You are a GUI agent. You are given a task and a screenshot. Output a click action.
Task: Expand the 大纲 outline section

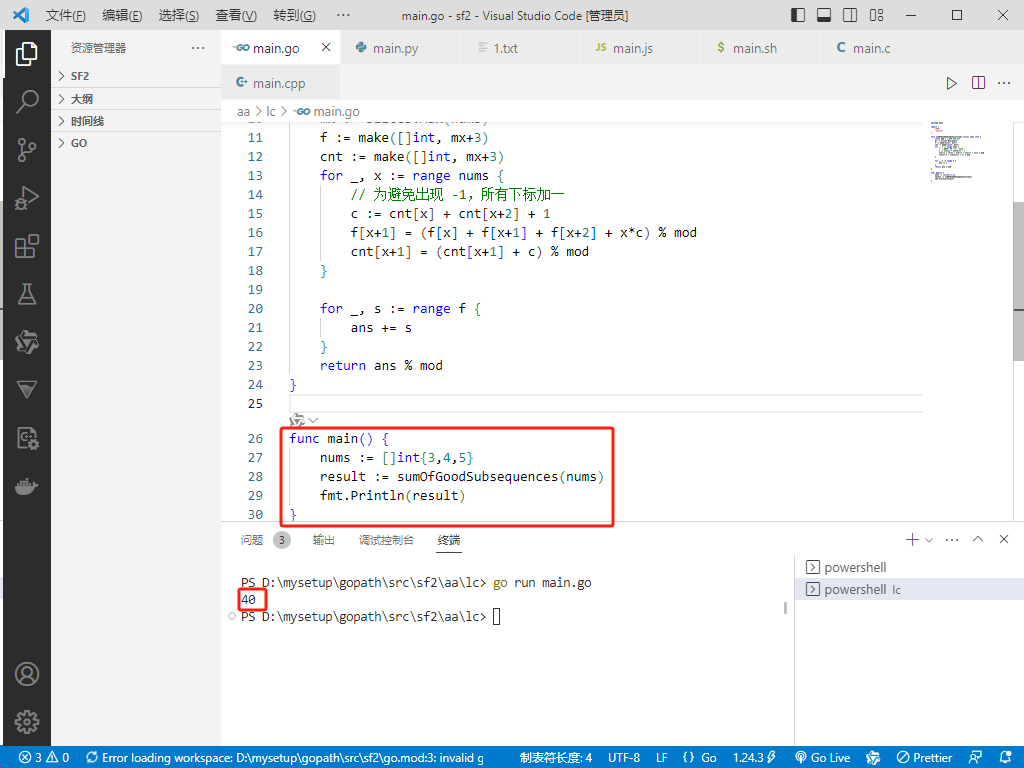[136, 99]
